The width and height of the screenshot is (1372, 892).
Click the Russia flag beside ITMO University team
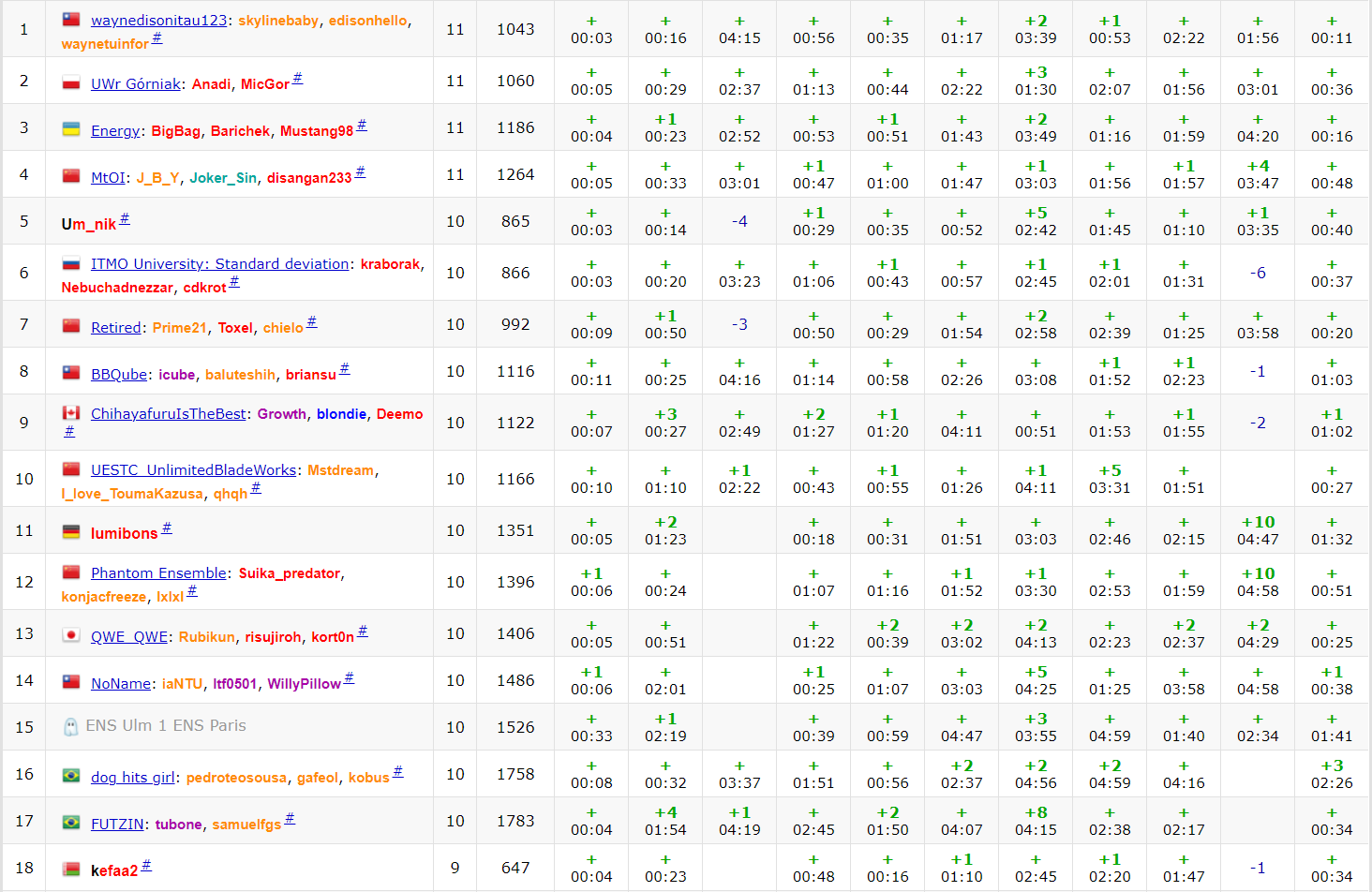(71, 263)
